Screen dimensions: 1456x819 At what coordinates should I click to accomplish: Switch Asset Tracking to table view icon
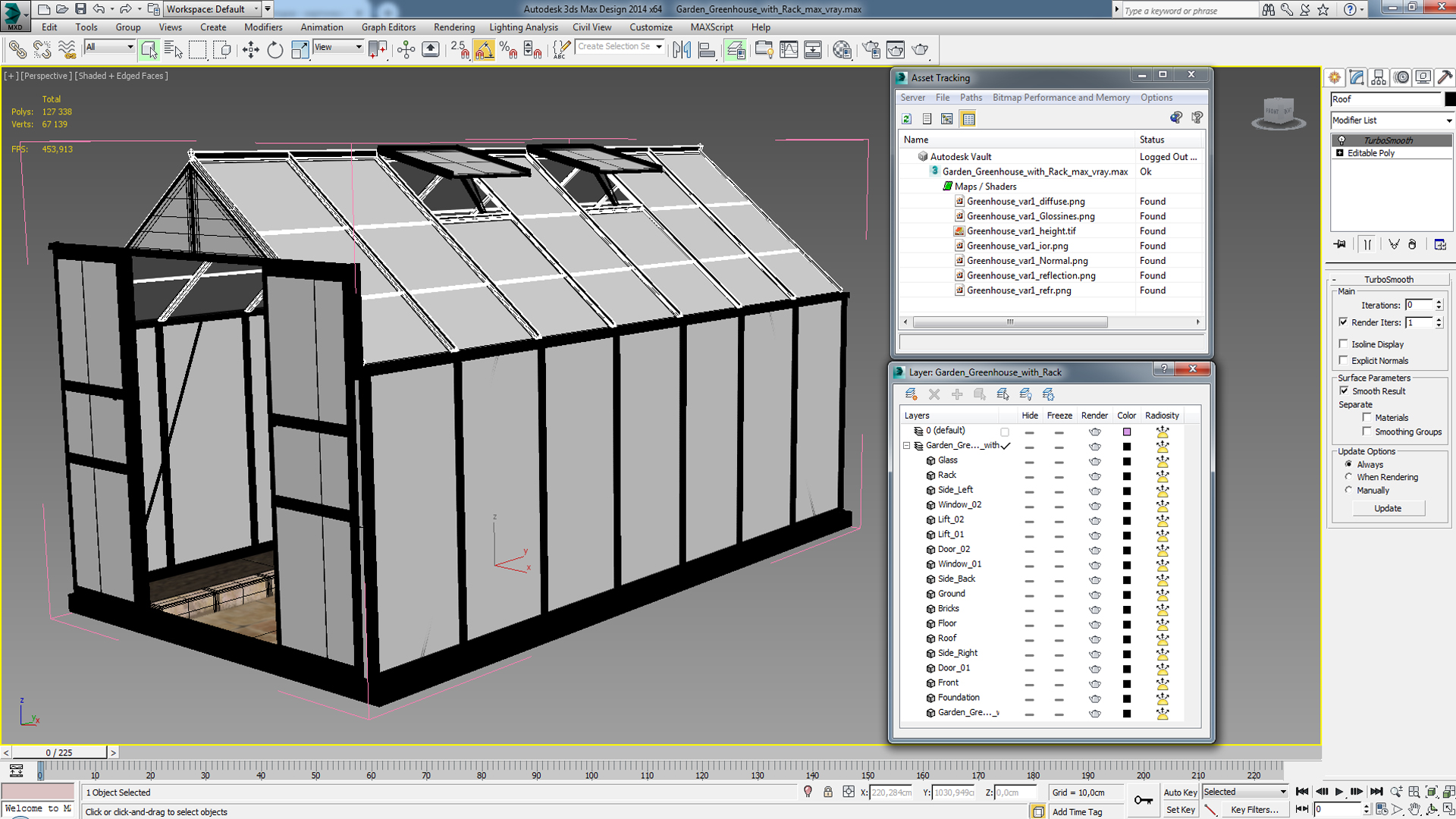click(x=968, y=119)
